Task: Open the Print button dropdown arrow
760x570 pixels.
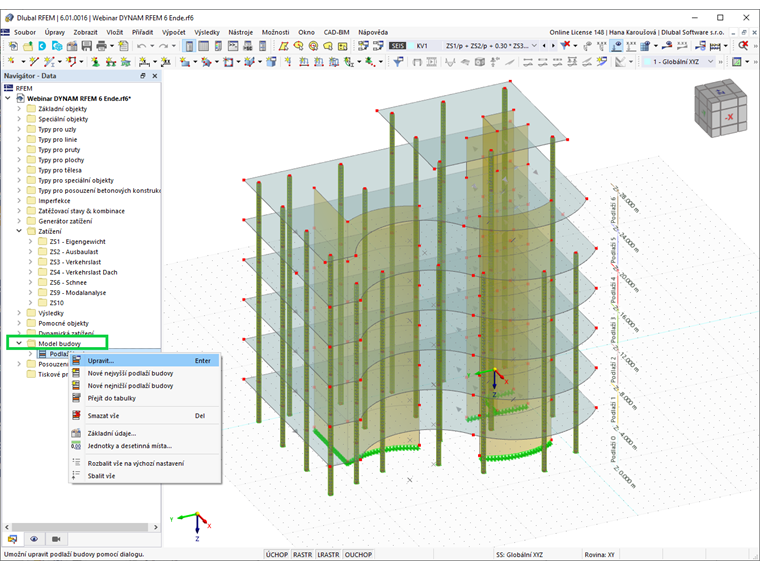Action: tap(111, 46)
